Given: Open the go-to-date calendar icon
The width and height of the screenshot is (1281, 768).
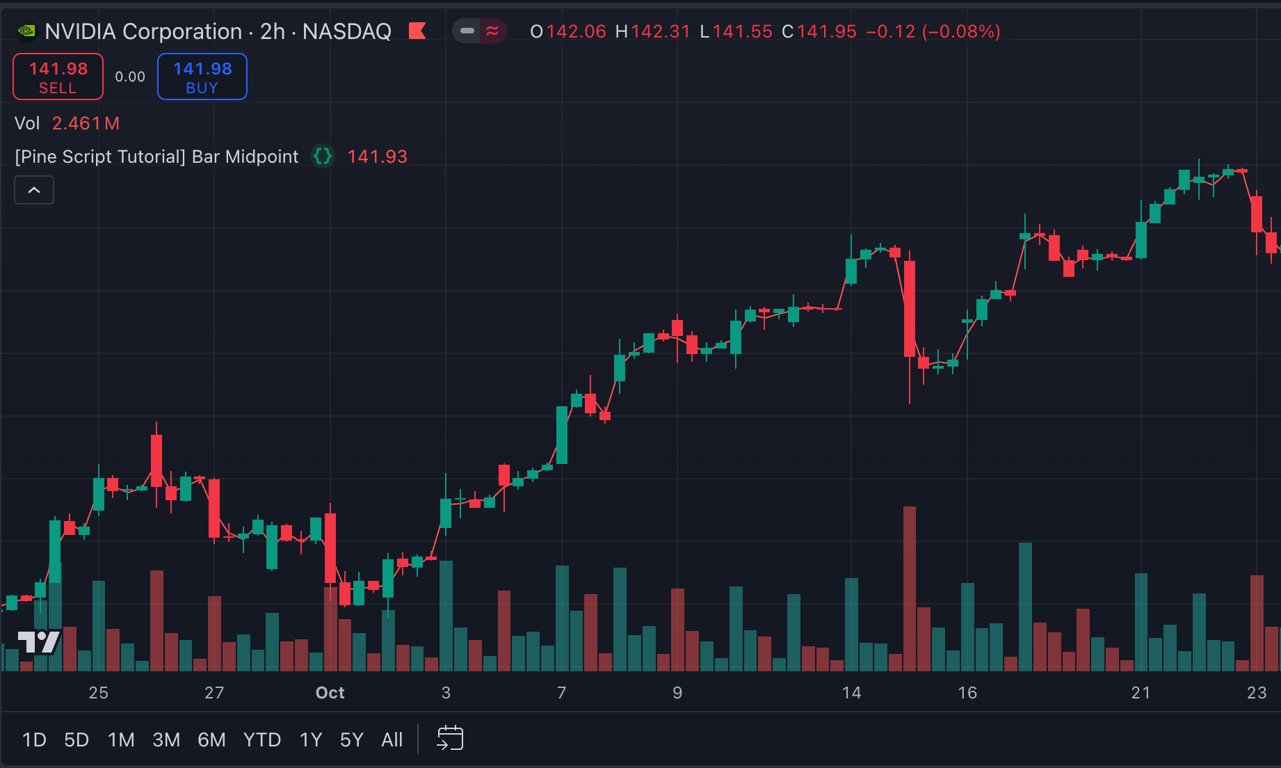Looking at the screenshot, I should tap(450, 739).
